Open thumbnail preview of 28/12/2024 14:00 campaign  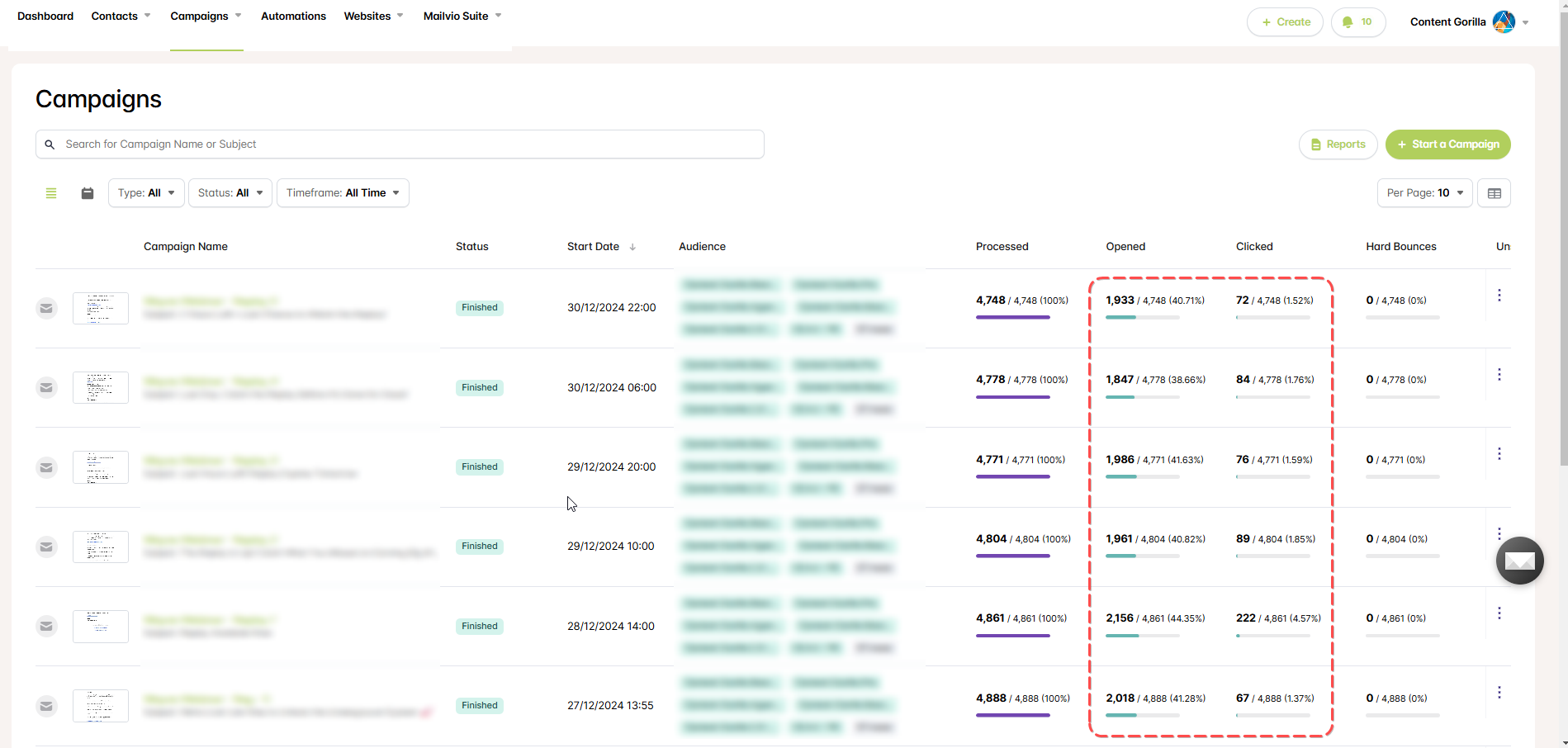coord(101,627)
